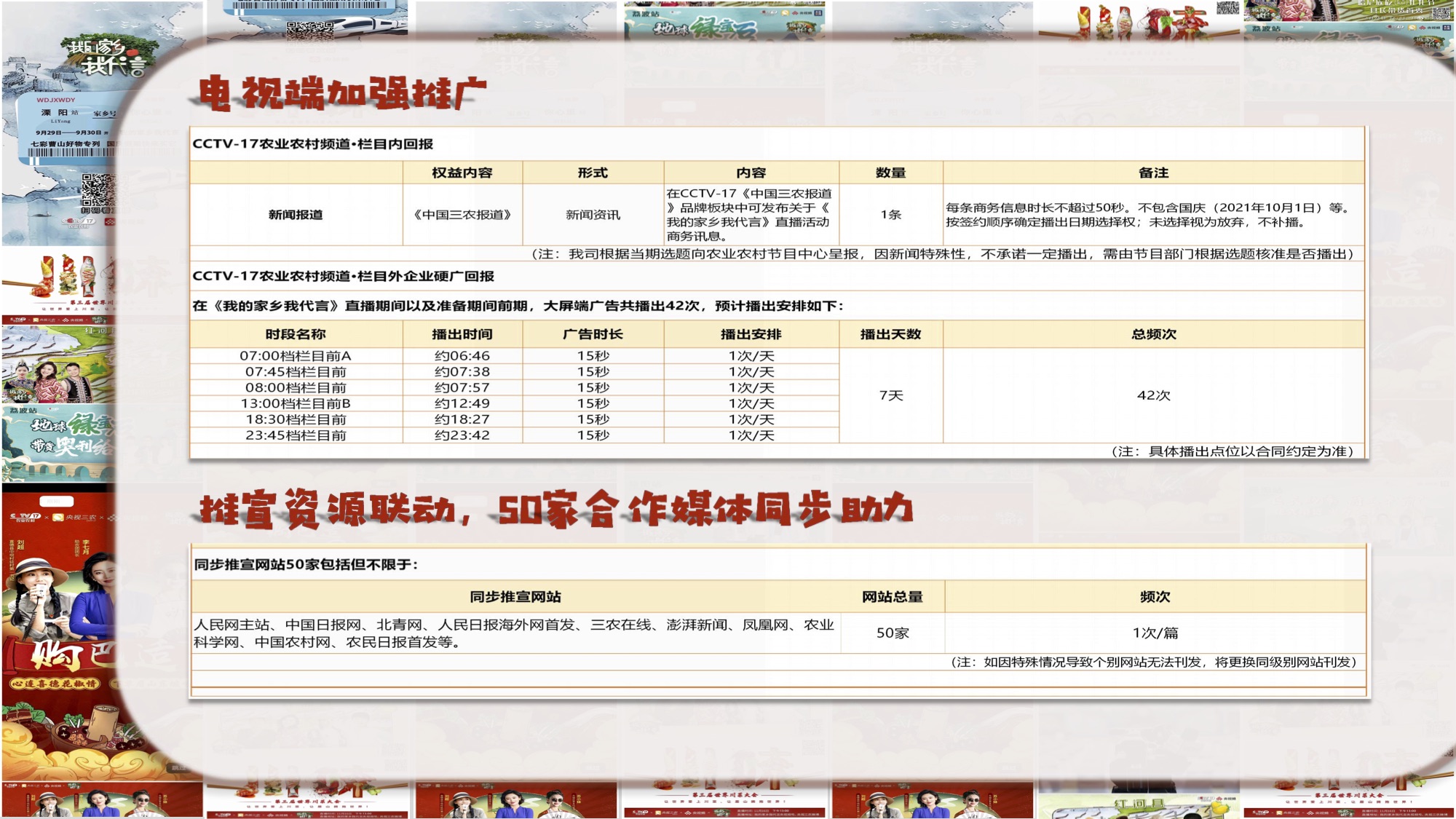Select the 权益内容 column header

(462, 173)
